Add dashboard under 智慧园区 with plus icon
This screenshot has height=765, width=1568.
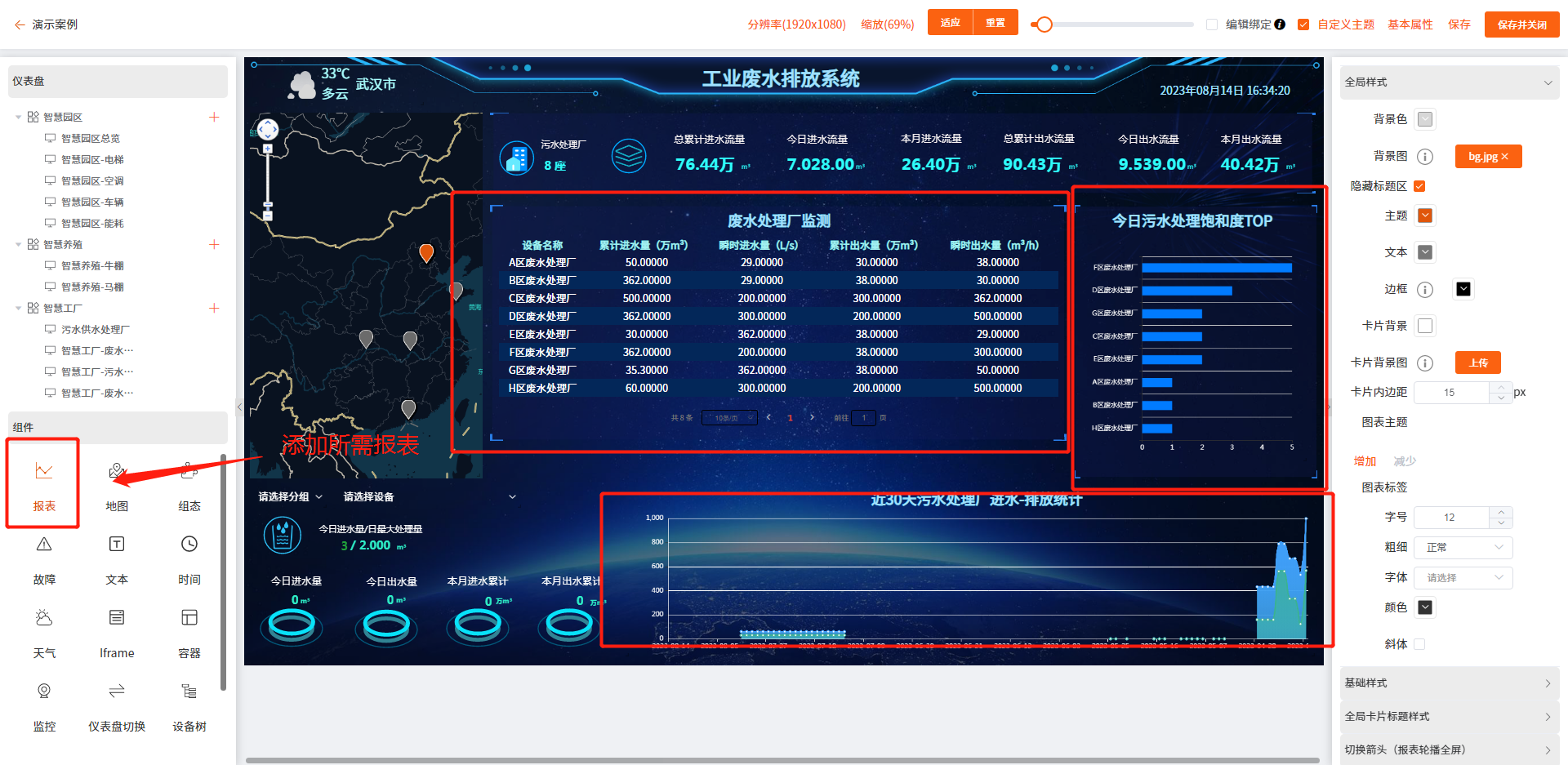point(214,117)
